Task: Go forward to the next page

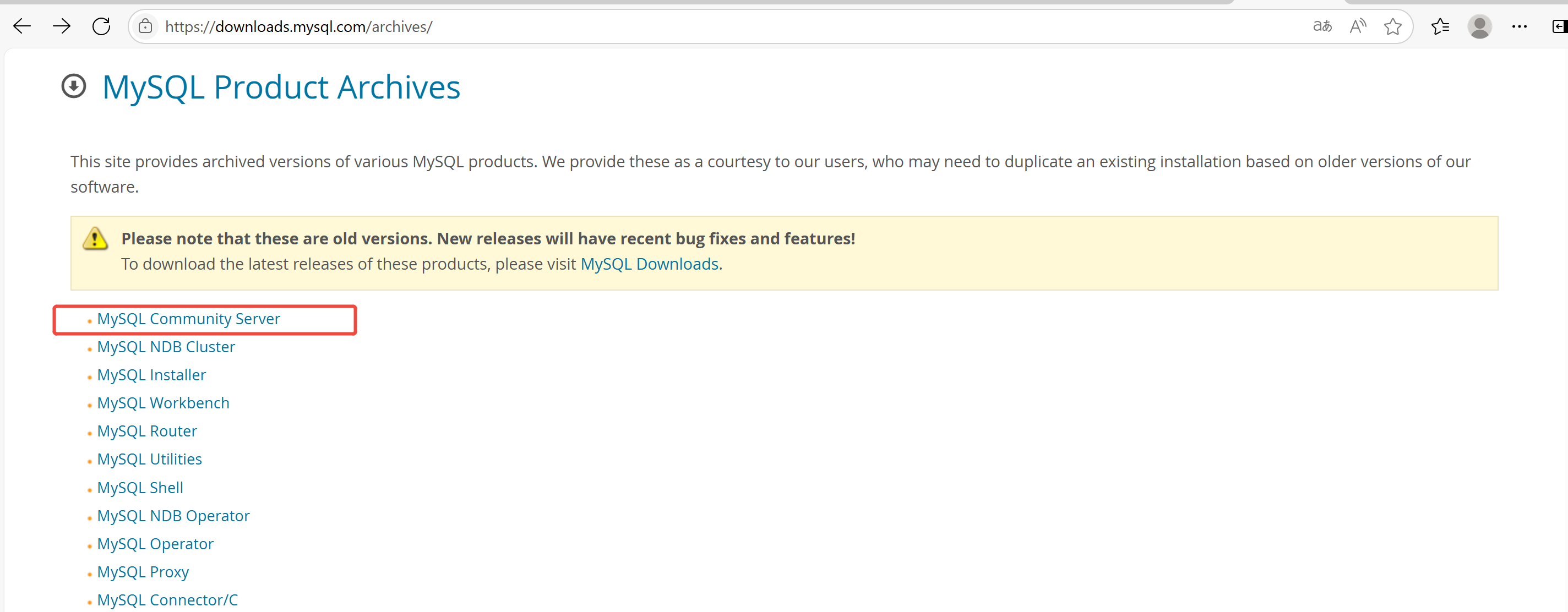Action: [x=62, y=26]
